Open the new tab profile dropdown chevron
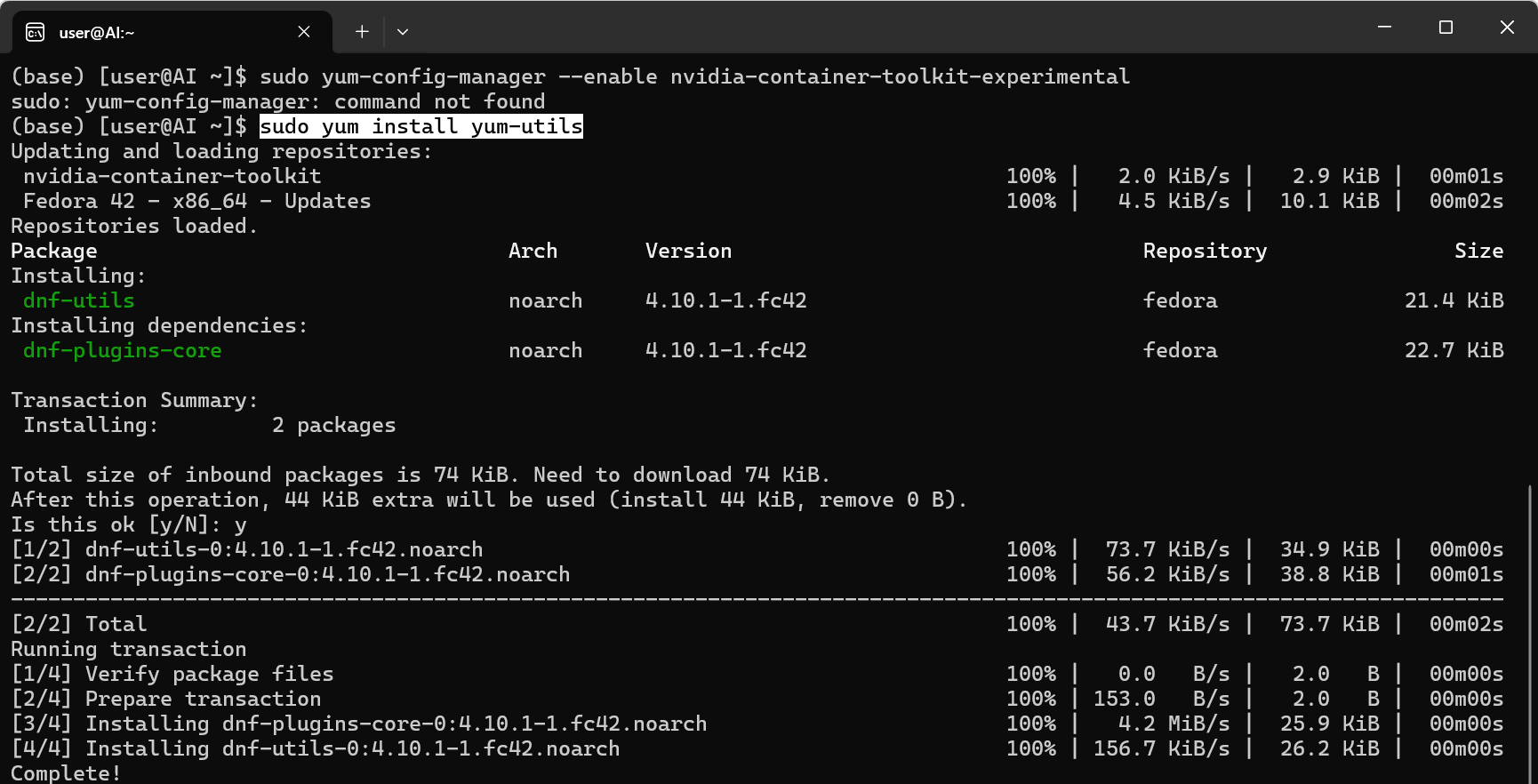Image resolution: width=1538 pixels, height=784 pixels. [x=403, y=31]
